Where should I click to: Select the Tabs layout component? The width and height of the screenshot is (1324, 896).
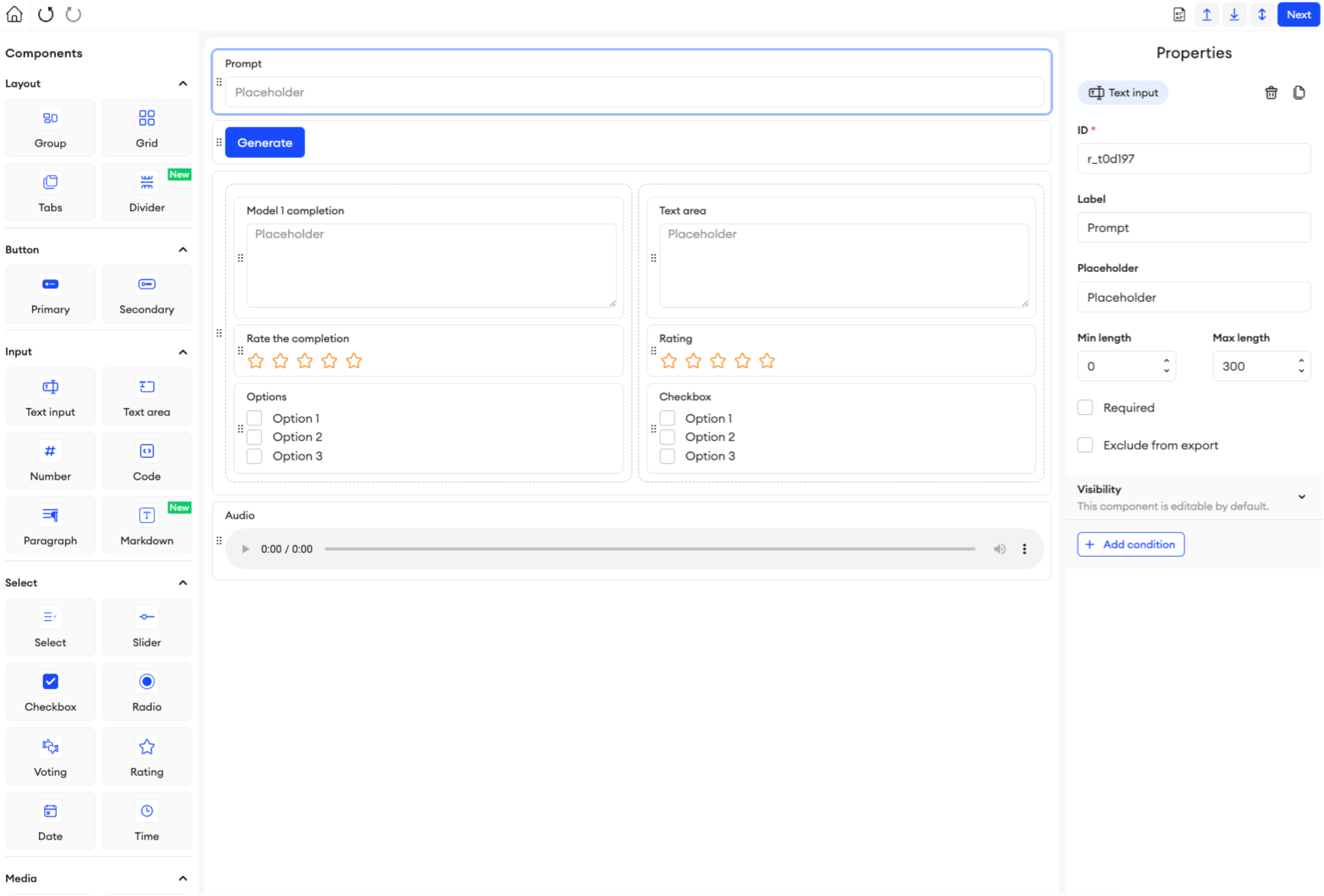50,191
